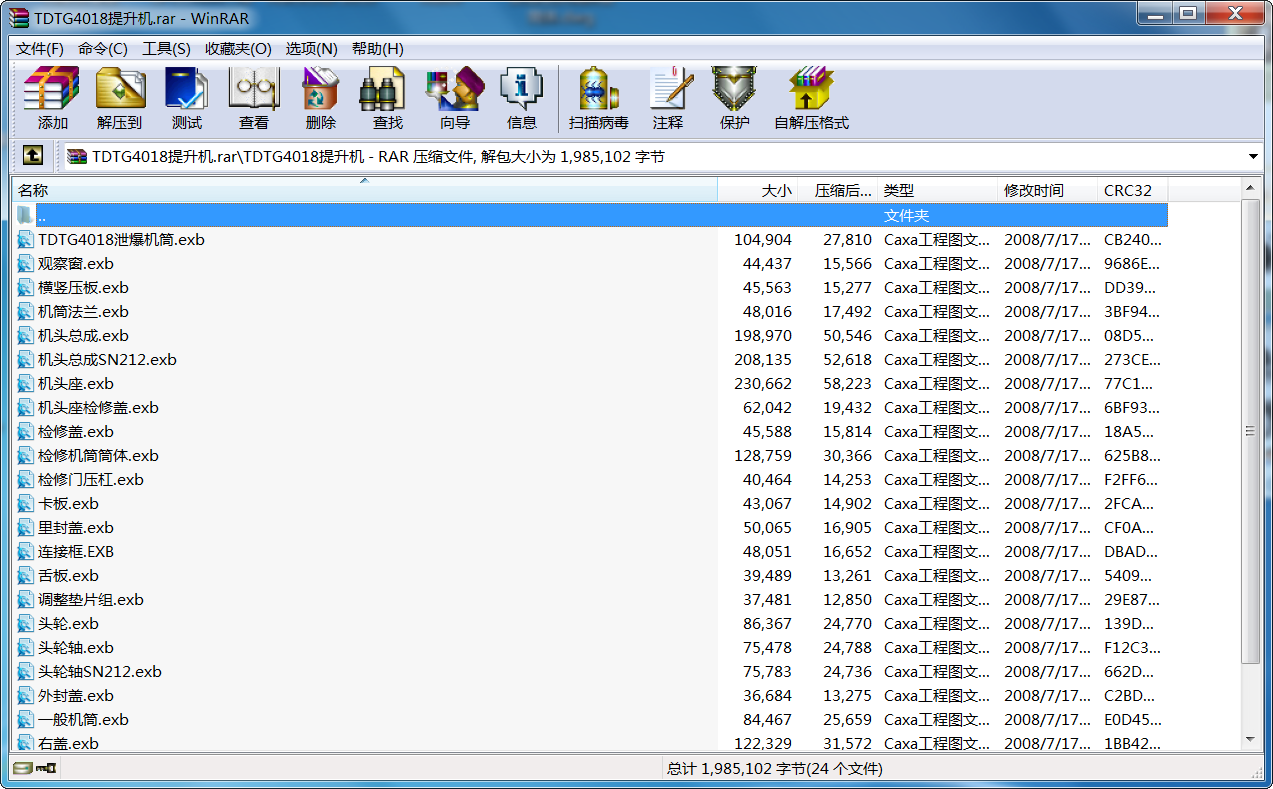Open the 查看 (View) tool
The width and height of the screenshot is (1273, 789).
click(x=253, y=98)
